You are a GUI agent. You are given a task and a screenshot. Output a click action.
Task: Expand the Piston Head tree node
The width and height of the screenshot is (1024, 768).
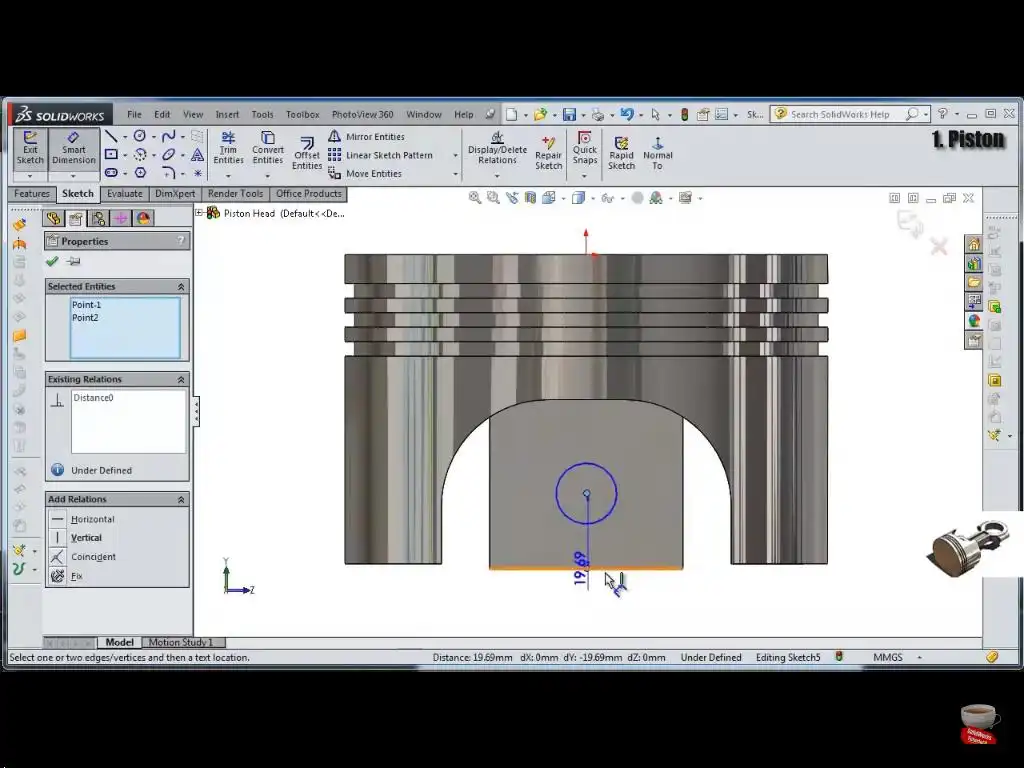200,213
